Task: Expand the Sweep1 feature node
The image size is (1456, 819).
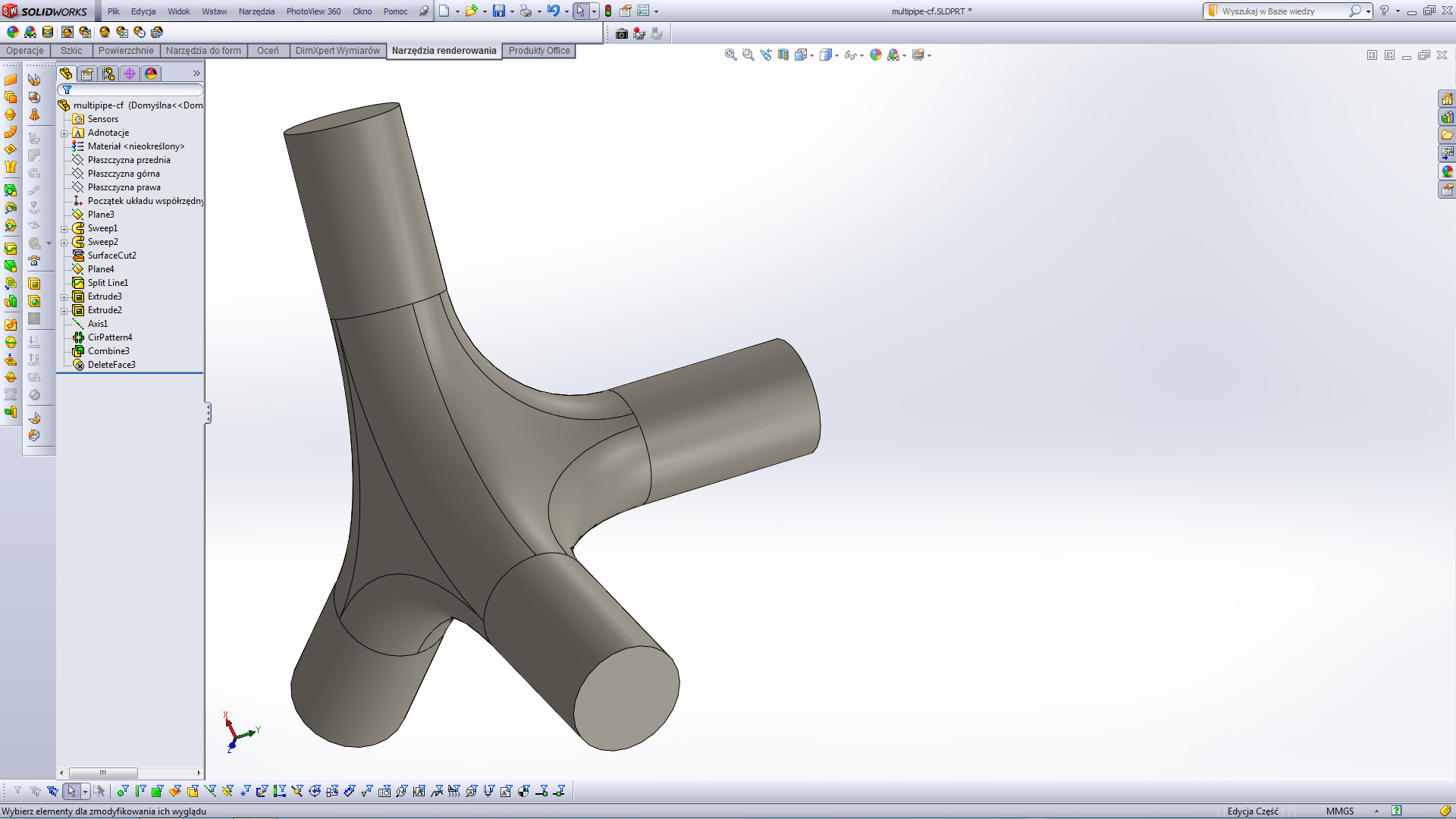Action: 64,229
